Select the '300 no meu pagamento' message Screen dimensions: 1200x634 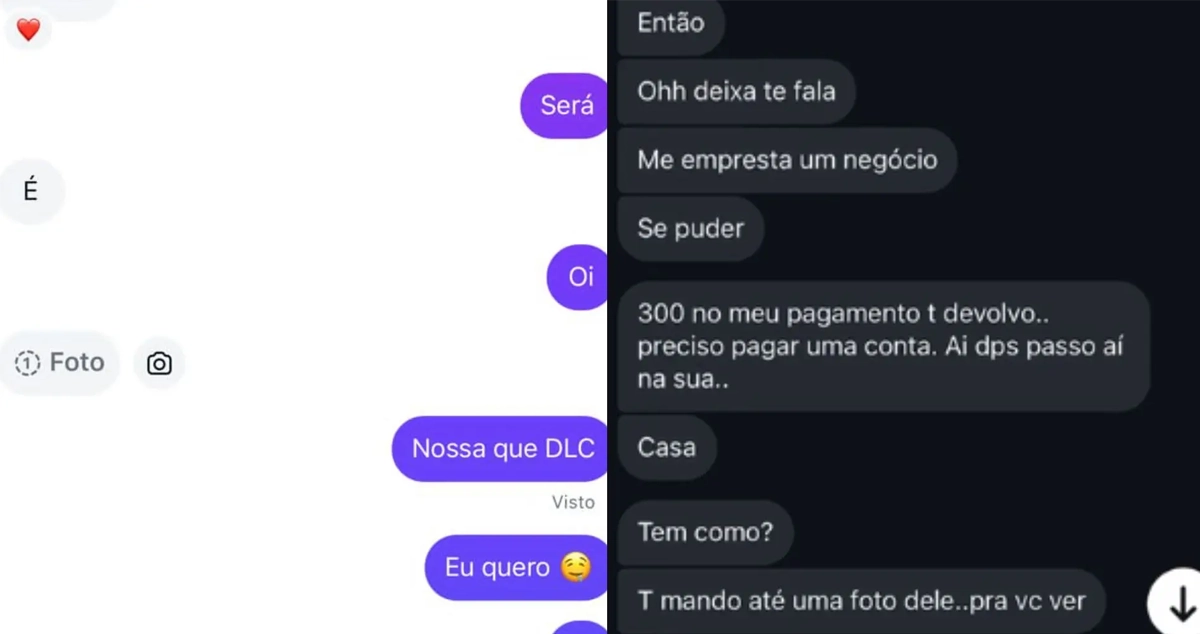pos(884,346)
